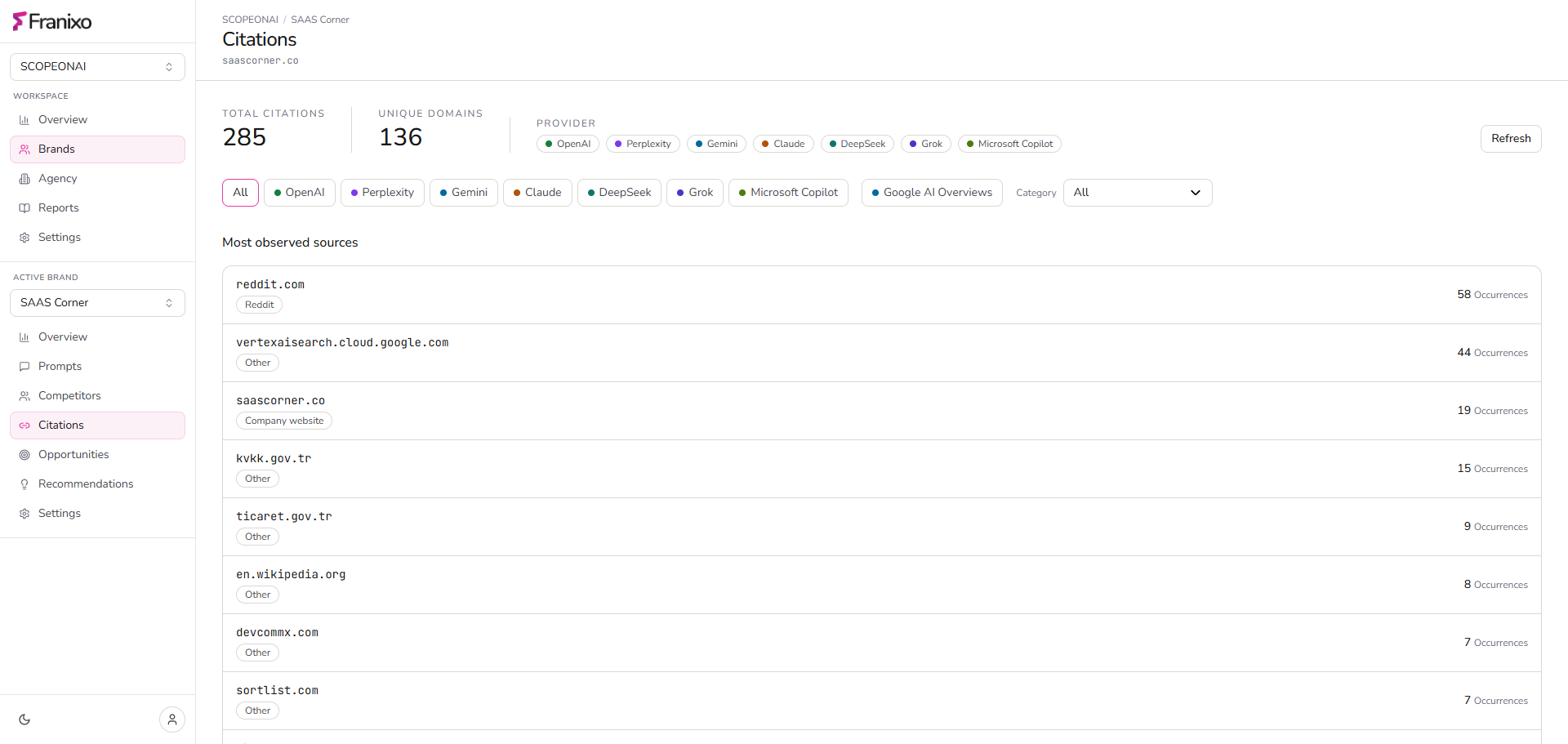1568x744 pixels.
Task: Click the Brands people icon
Action: pos(24,149)
